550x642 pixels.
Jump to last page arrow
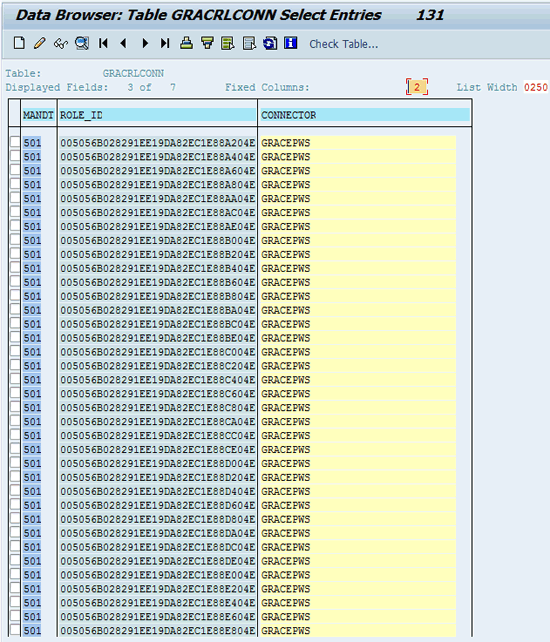click(x=165, y=43)
